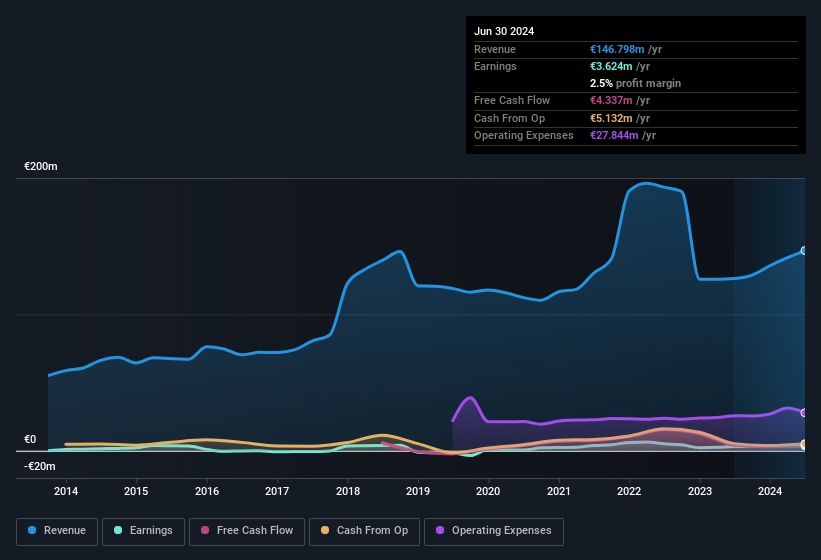
Task: Click the pink Free Cash Flow legend dot
Action: [x=204, y=530]
